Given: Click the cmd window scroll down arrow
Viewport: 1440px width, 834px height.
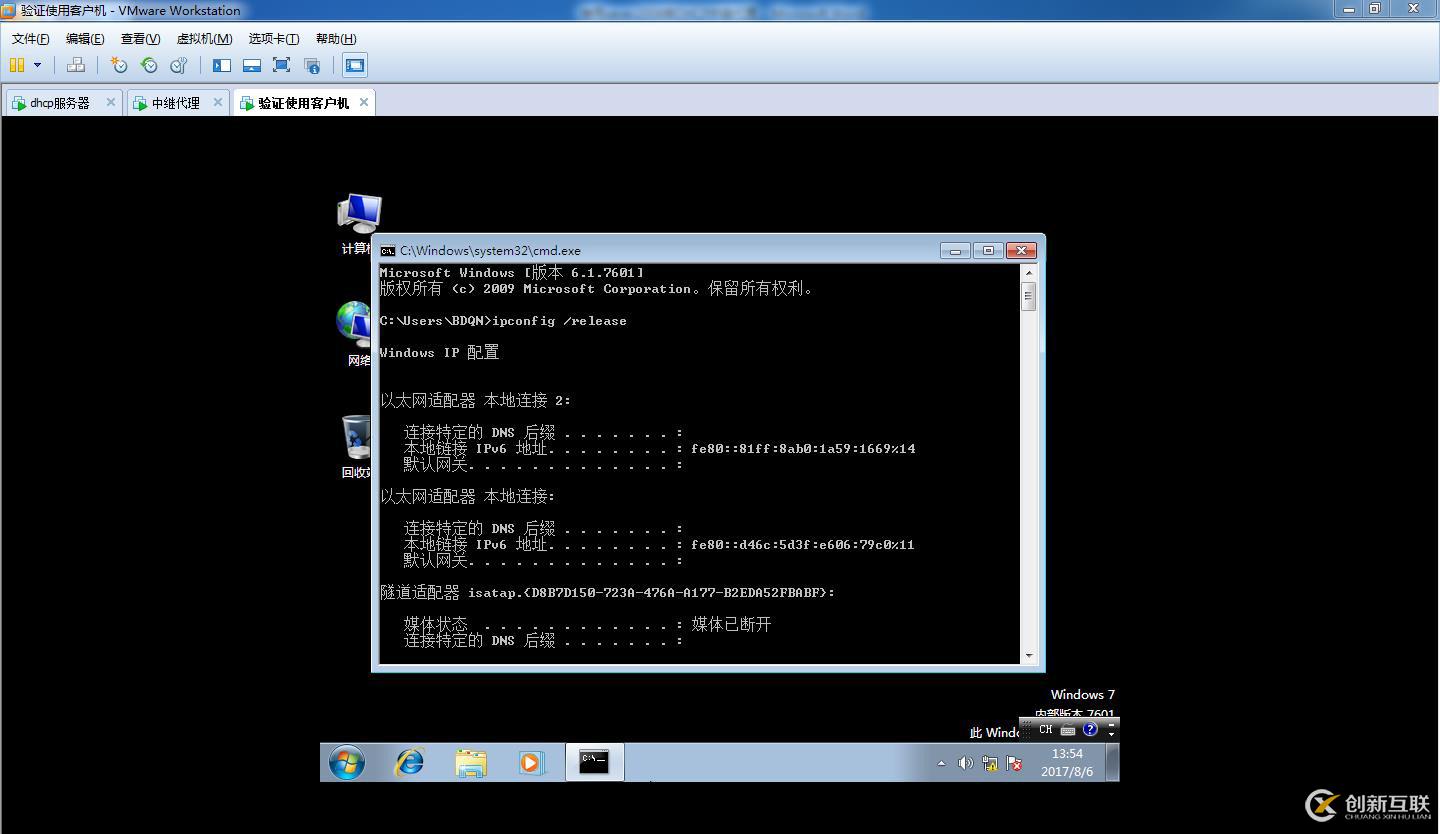Looking at the screenshot, I should click(x=1028, y=655).
